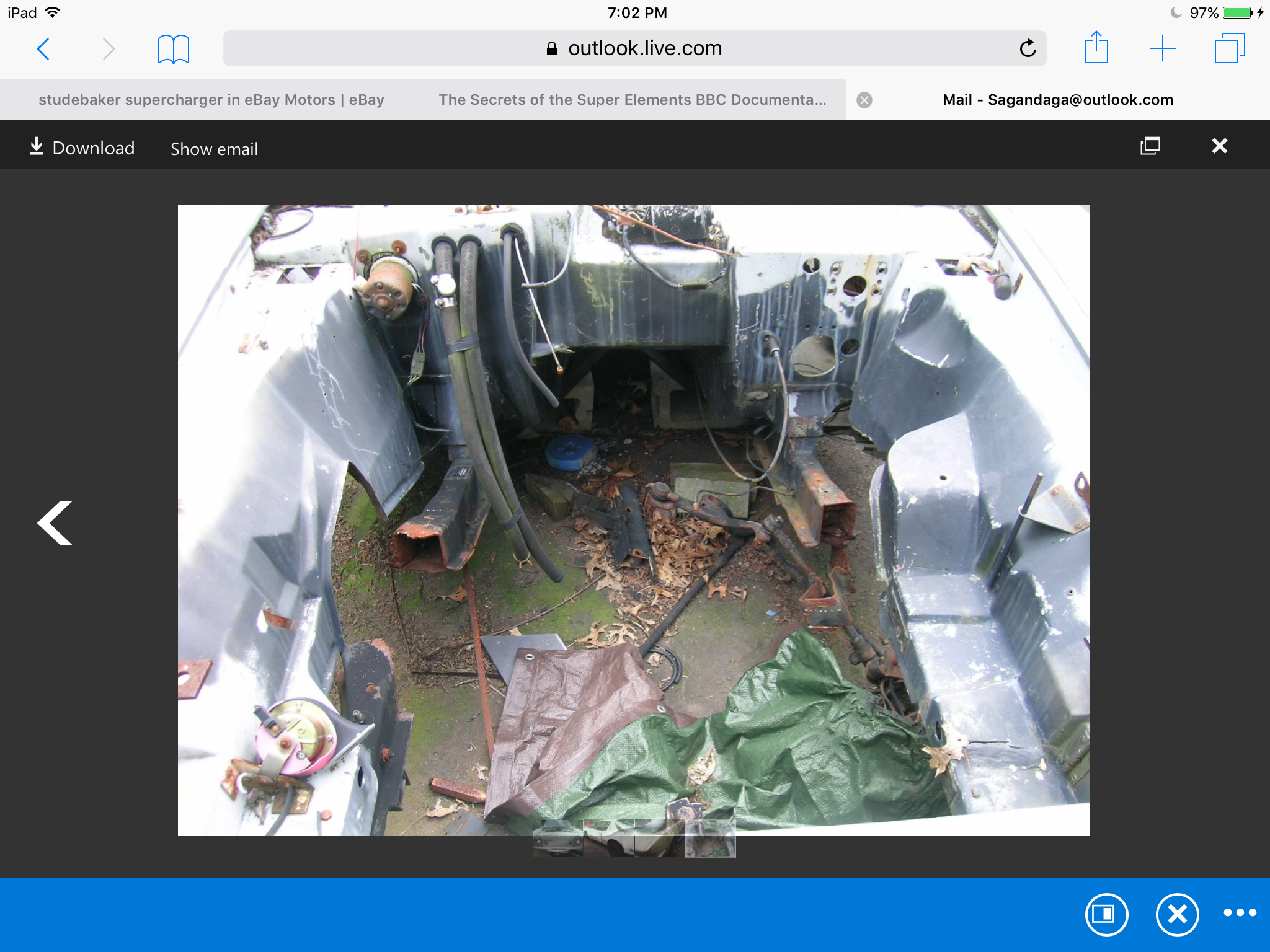Close the image viewer with X
The width and height of the screenshot is (1270, 952).
(x=1219, y=146)
